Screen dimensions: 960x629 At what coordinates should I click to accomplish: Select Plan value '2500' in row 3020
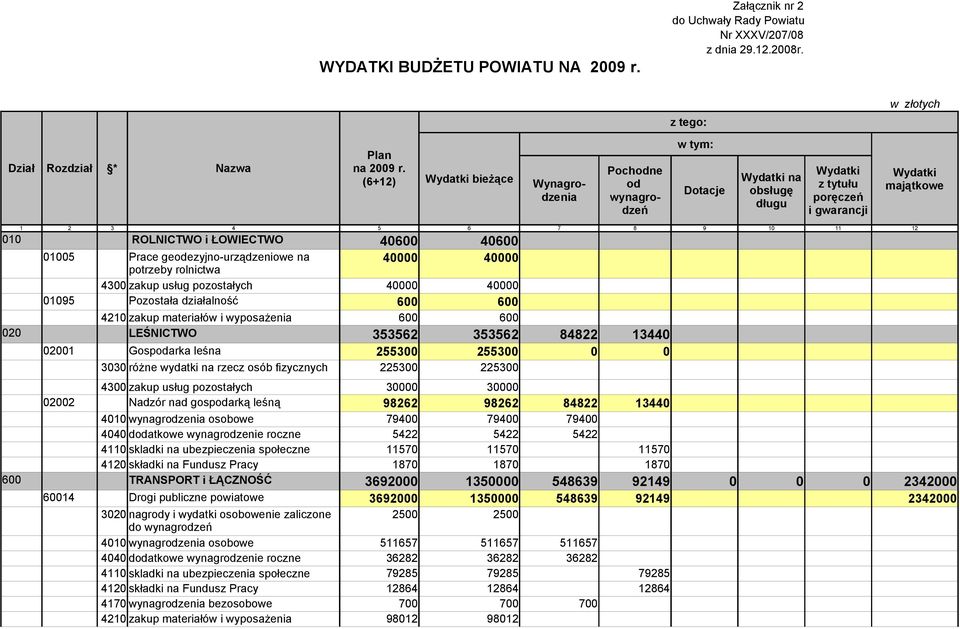(405, 514)
